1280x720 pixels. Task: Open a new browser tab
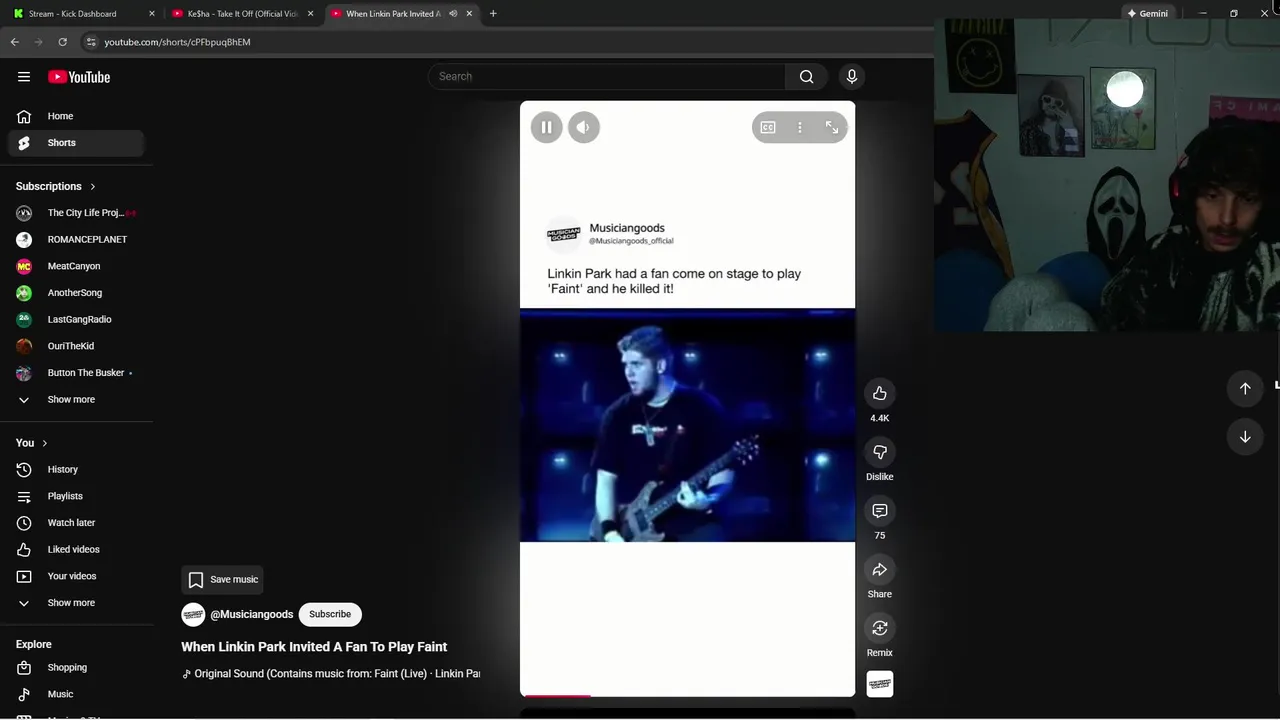(493, 14)
